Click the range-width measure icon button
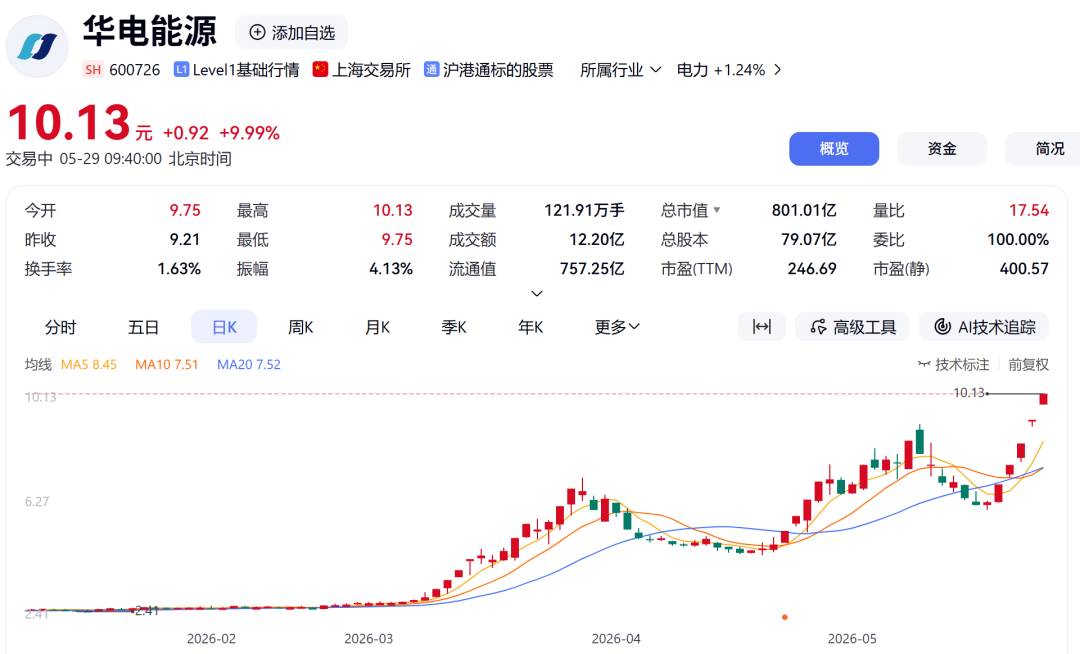 [x=762, y=327]
